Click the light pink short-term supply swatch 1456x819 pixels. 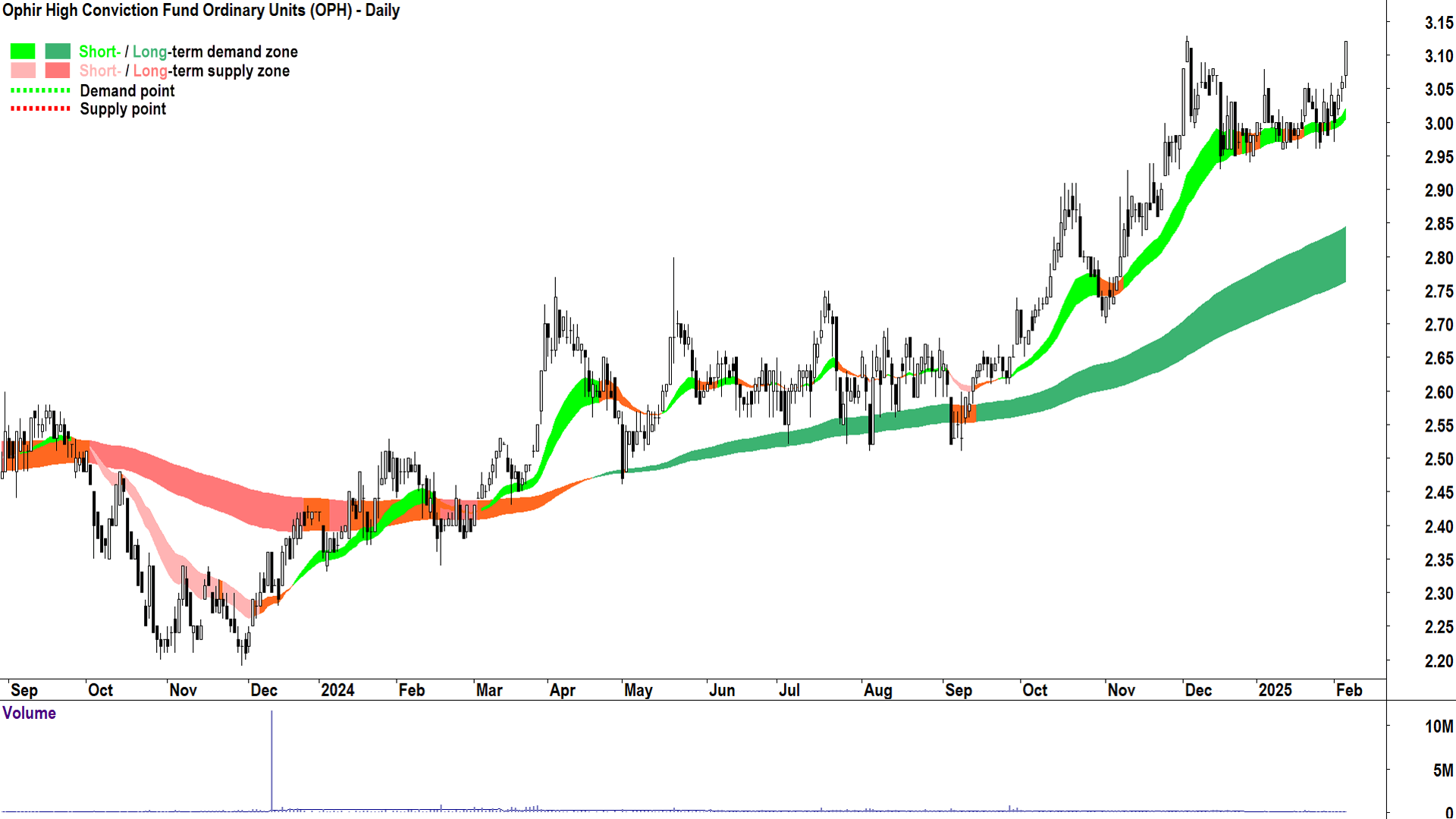click(x=23, y=71)
